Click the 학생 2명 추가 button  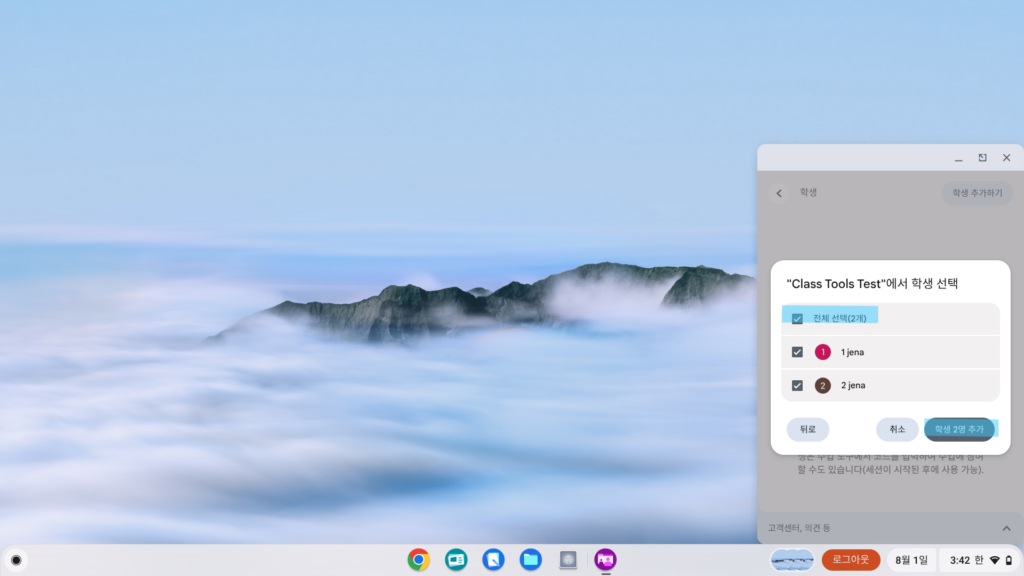point(959,429)
